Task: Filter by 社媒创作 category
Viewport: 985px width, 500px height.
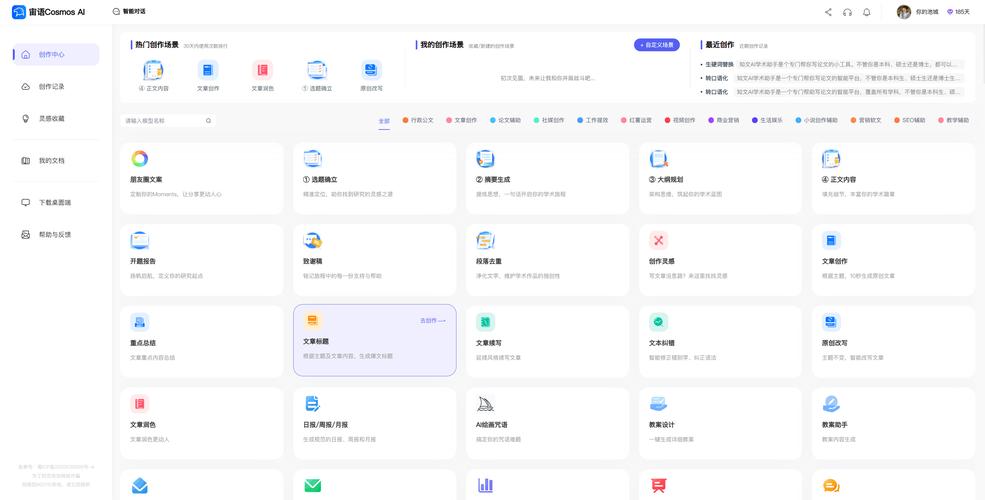Action: point(549,120)
